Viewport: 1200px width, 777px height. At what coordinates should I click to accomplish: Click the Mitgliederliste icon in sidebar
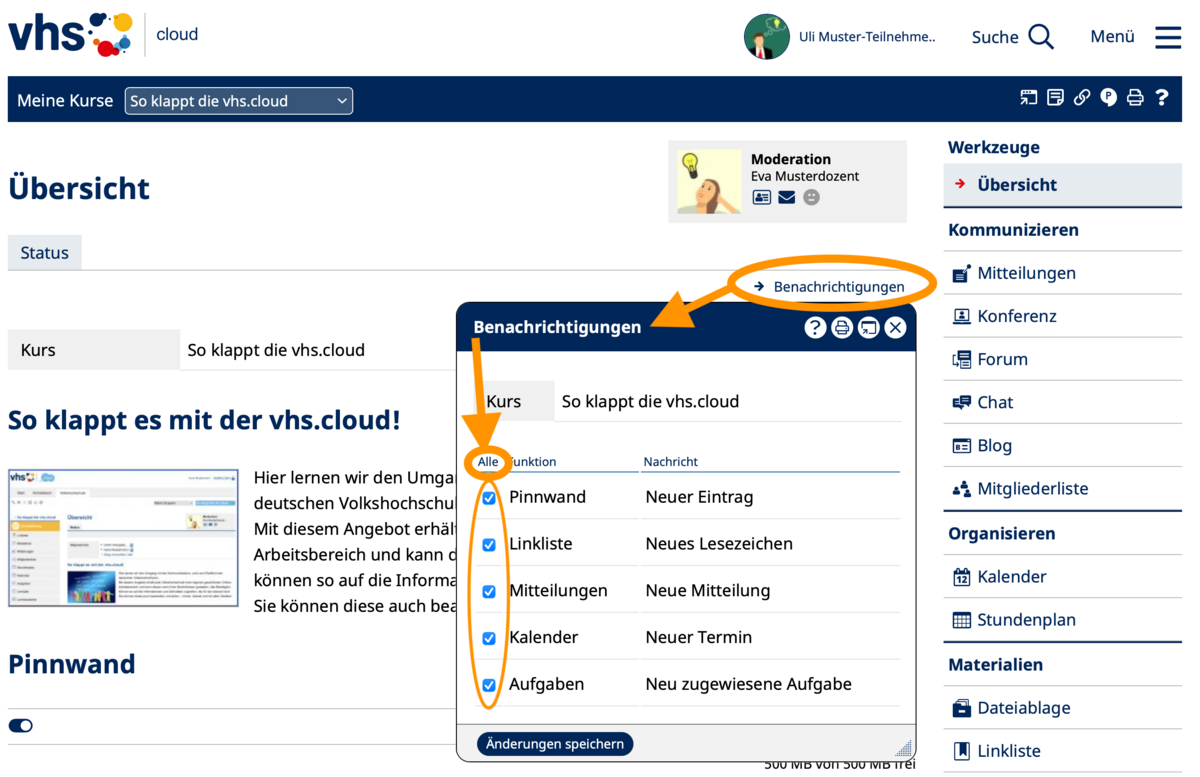[961, 489]
